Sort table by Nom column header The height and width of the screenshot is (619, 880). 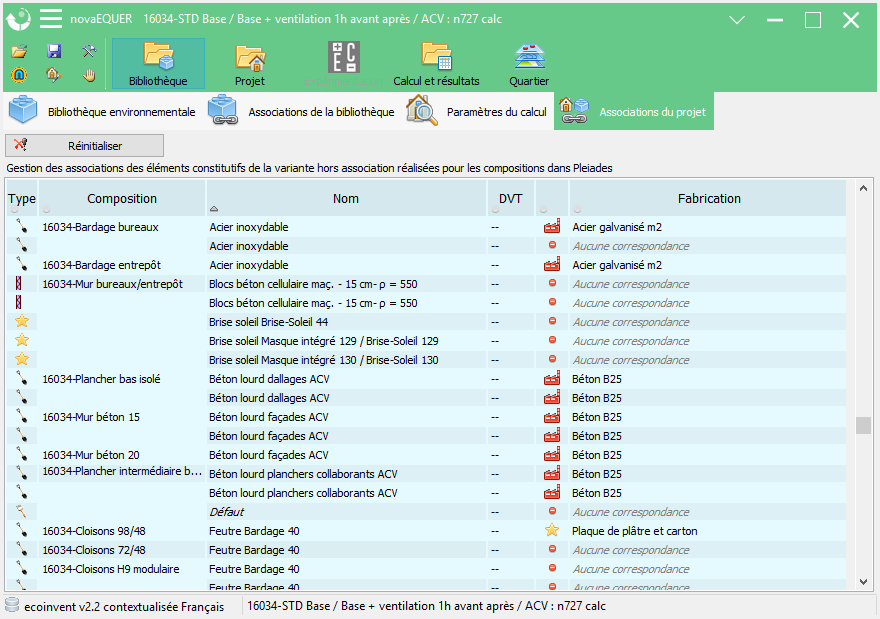coord(346,198)
